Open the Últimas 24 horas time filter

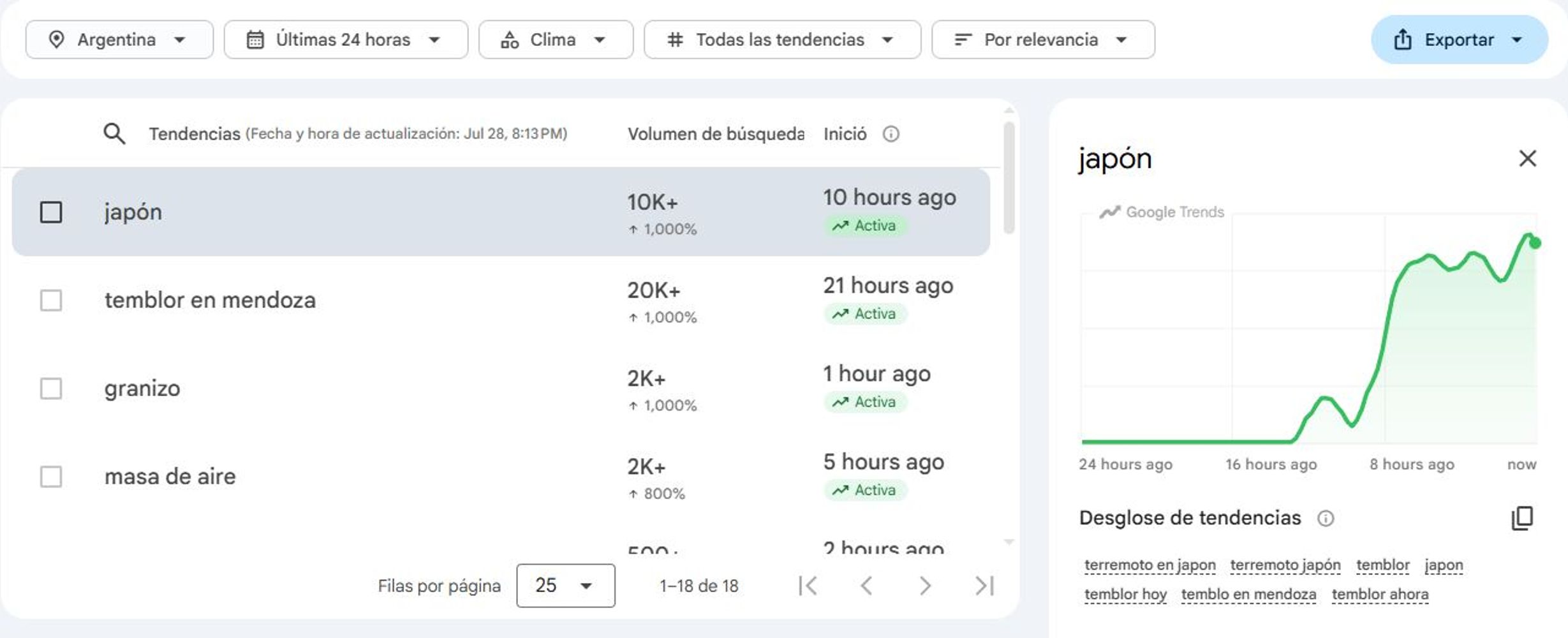pyautogui.click(x=346, y=40)
